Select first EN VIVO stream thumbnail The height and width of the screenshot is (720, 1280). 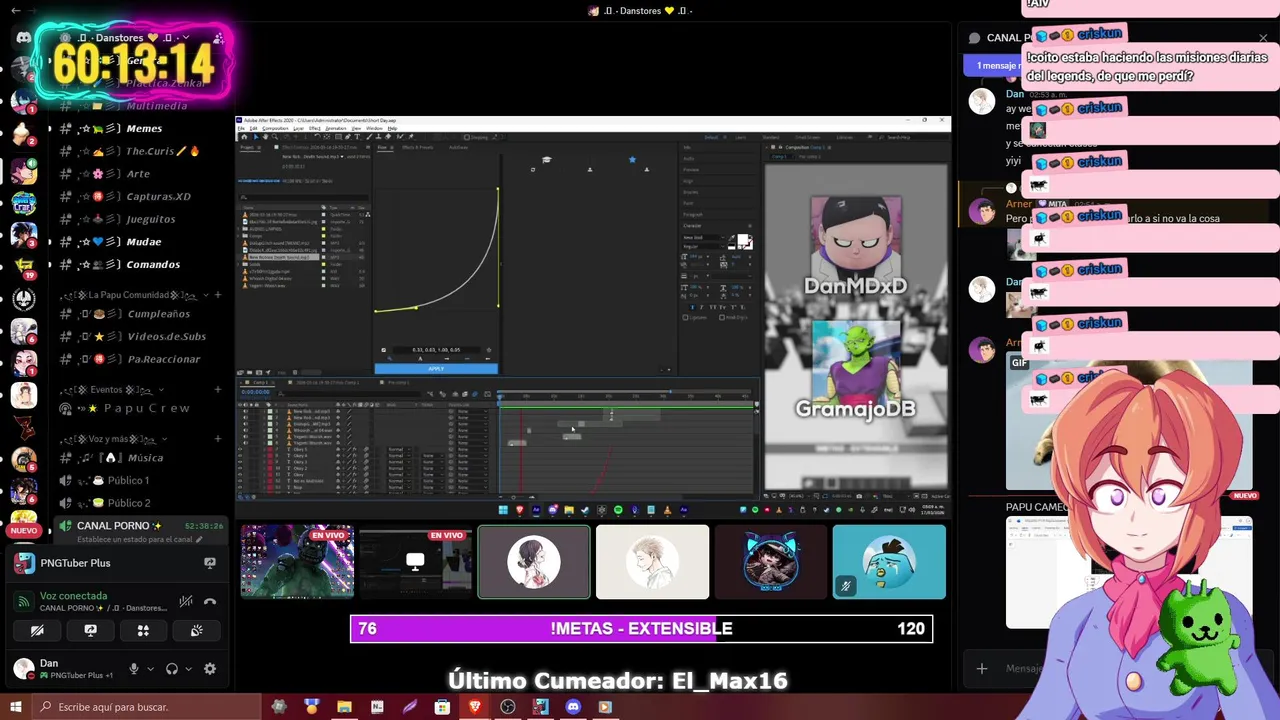(297, 562)
